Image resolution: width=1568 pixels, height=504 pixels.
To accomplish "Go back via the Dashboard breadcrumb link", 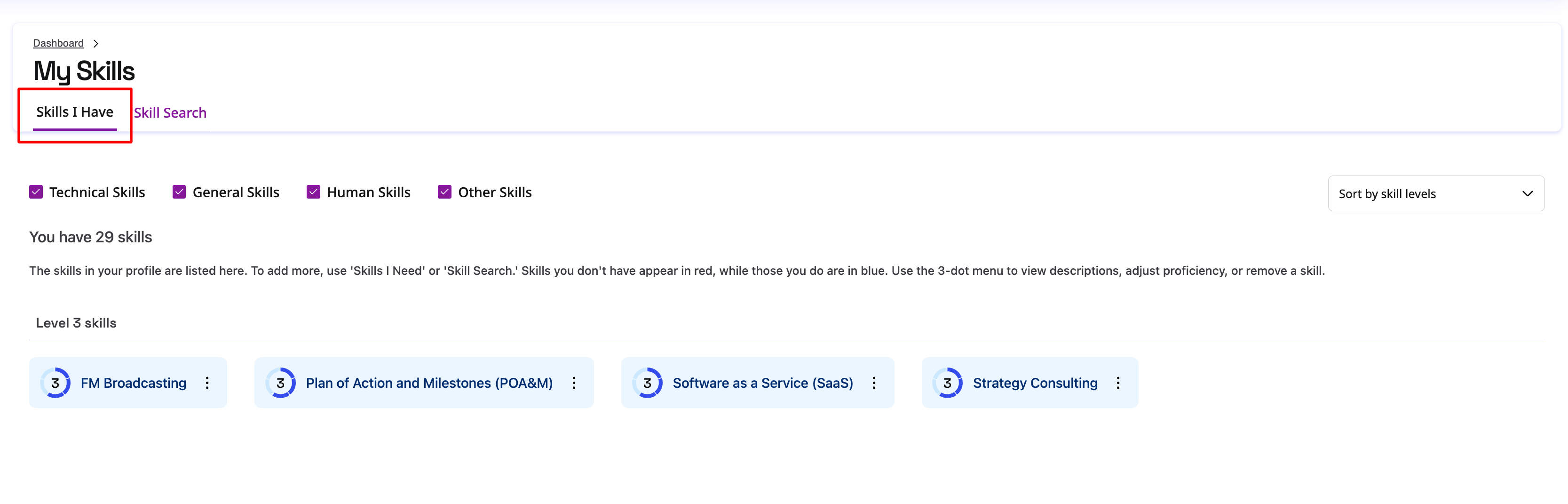I will pyautogui.click(x=58, y=43).
